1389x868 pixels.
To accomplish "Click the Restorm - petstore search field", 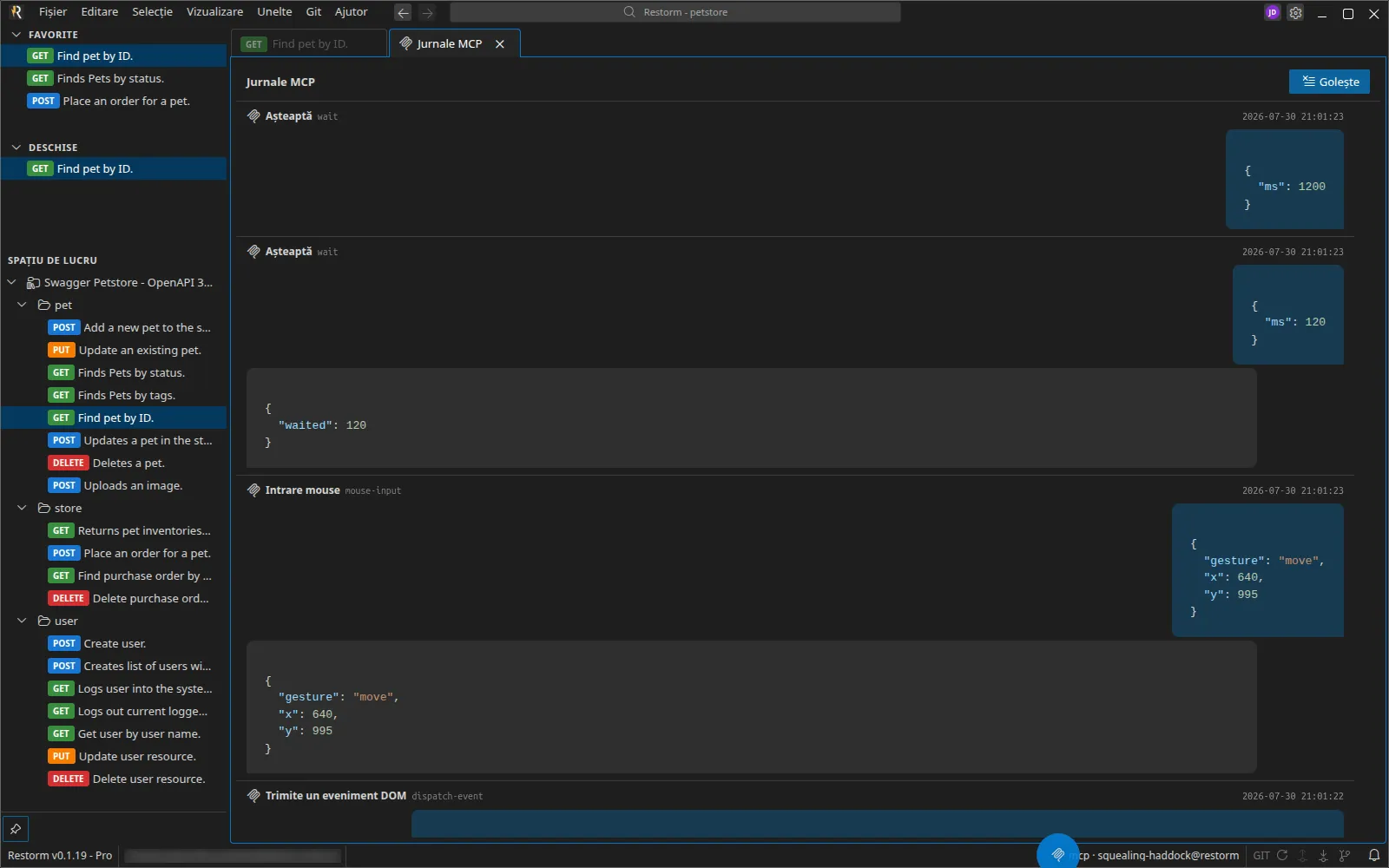I will [675, 12].
